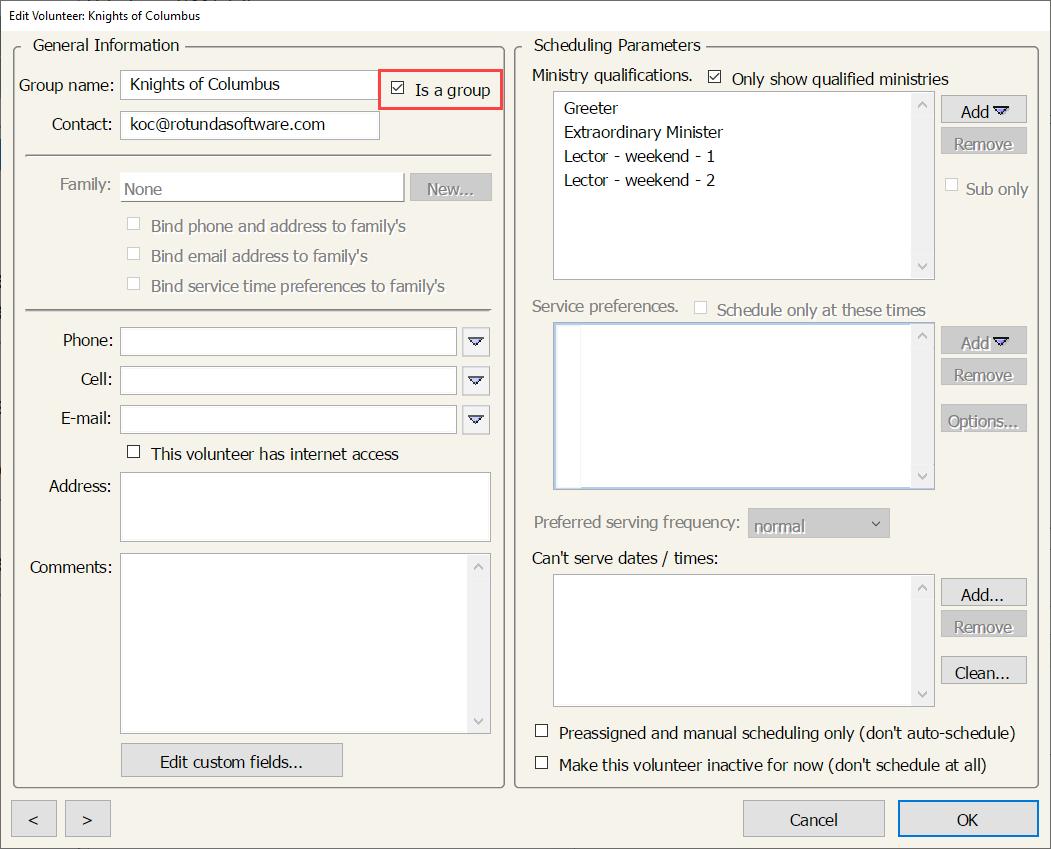Cancel editing the volunteer
The width and height of the screenshot is (1051, 849).
[813, 819]
